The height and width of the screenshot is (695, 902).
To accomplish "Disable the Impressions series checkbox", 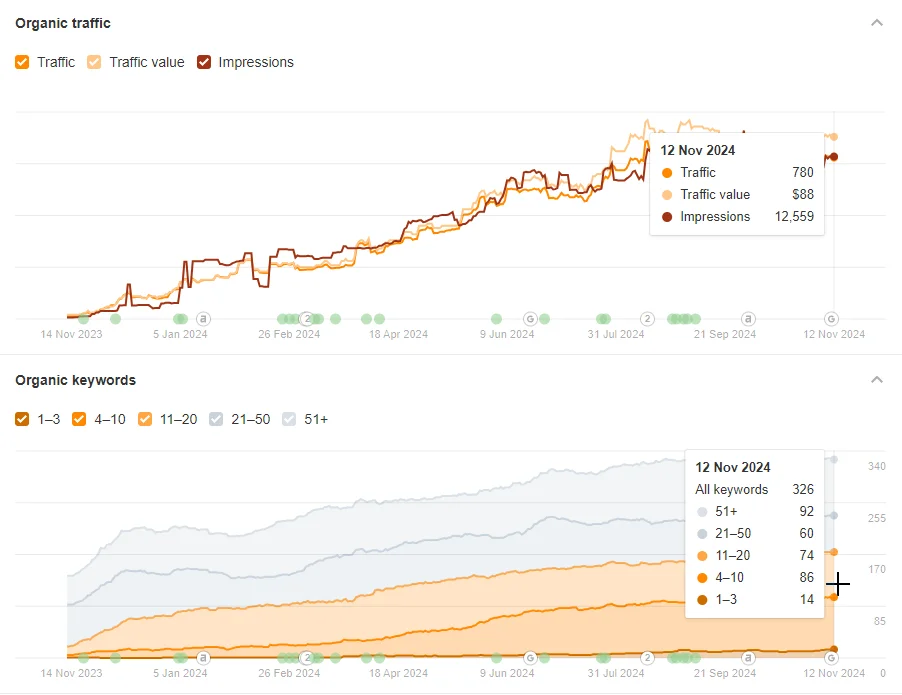I will [x=204, y=62].
